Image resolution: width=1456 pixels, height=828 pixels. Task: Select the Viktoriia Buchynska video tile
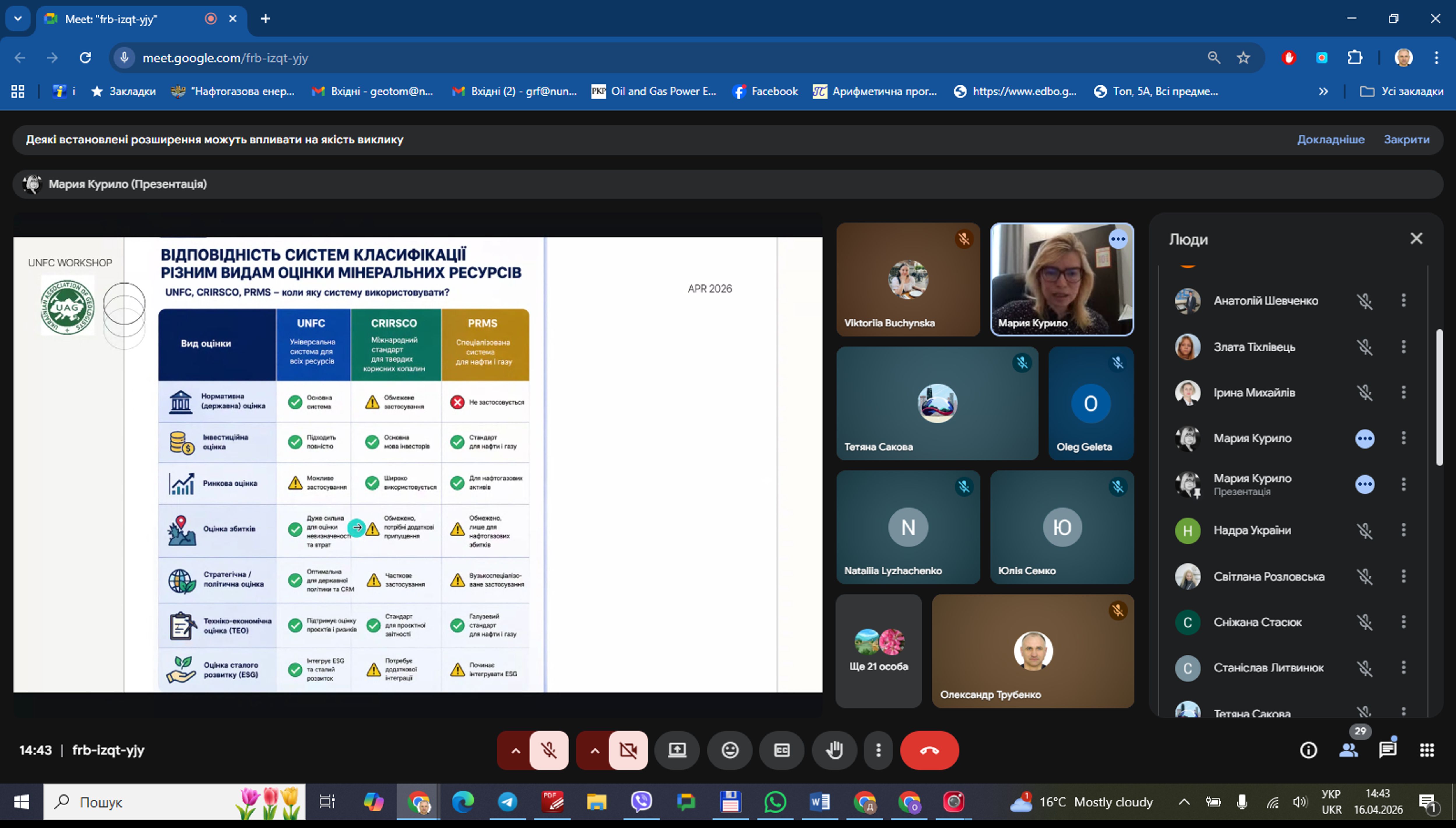tap(908, 279)
